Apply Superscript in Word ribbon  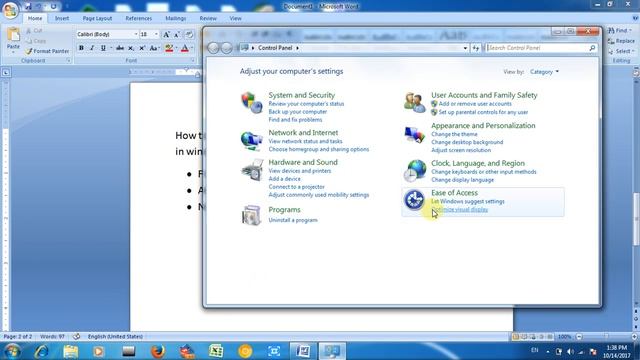142,48
